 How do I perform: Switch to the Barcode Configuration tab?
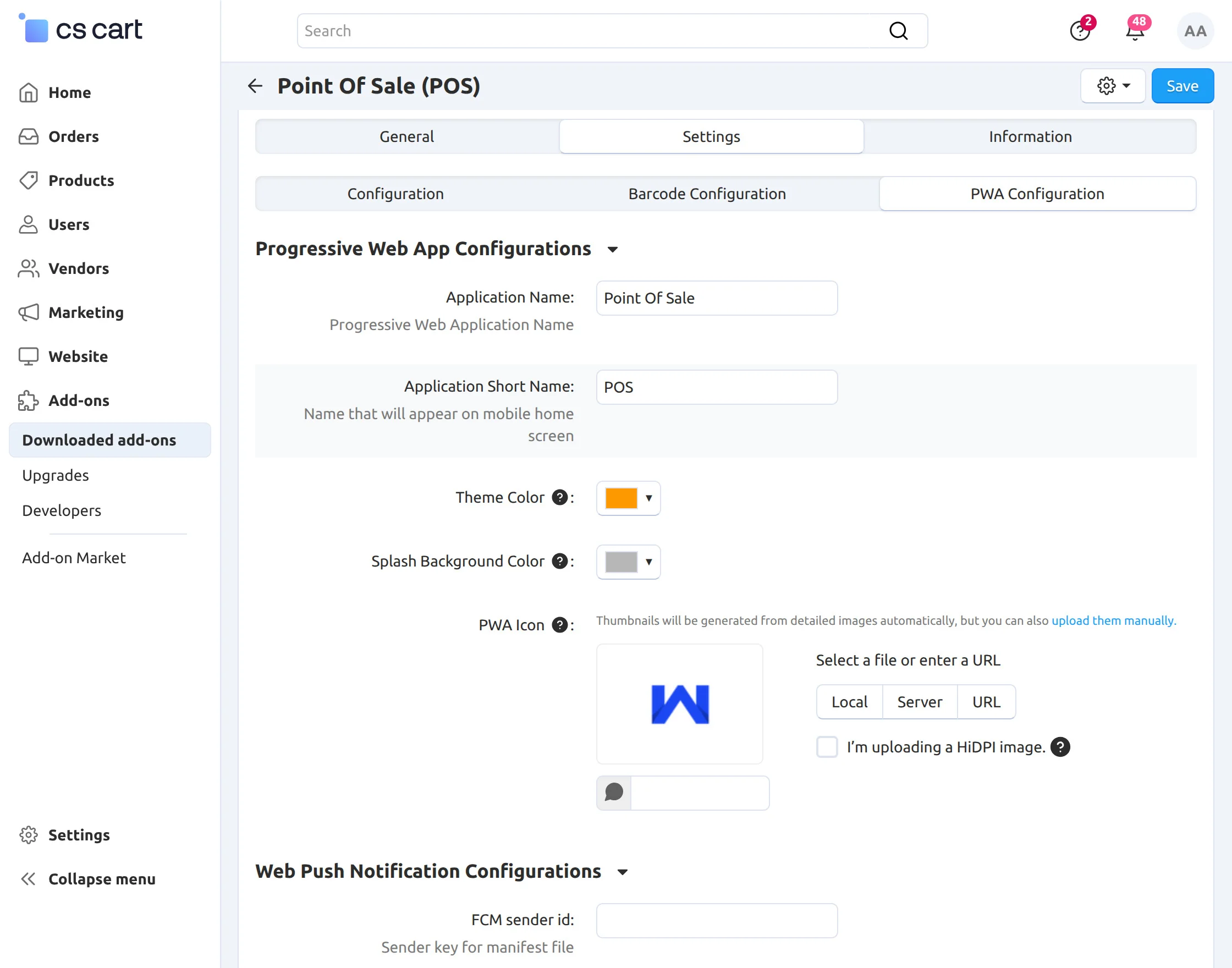pyautogui.click(x=707, y=194)
